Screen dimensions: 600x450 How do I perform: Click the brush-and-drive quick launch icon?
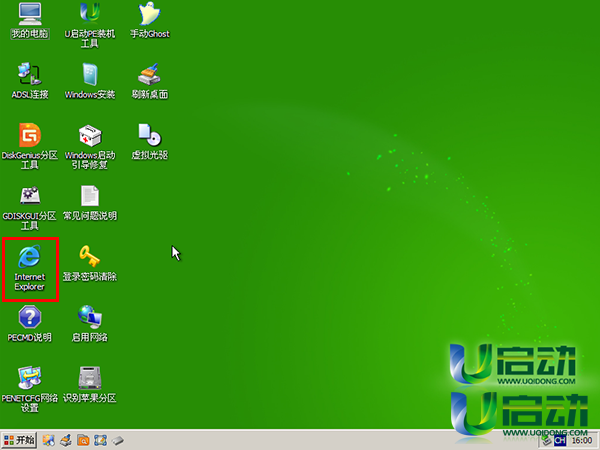(x=66, y=440)
